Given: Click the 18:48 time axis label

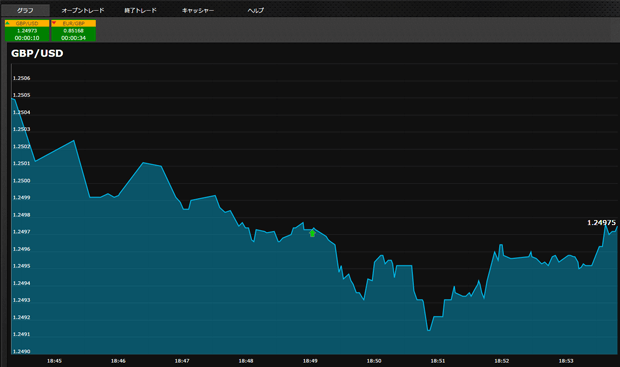Looking at the screenshot, I should tap(246, 361).
